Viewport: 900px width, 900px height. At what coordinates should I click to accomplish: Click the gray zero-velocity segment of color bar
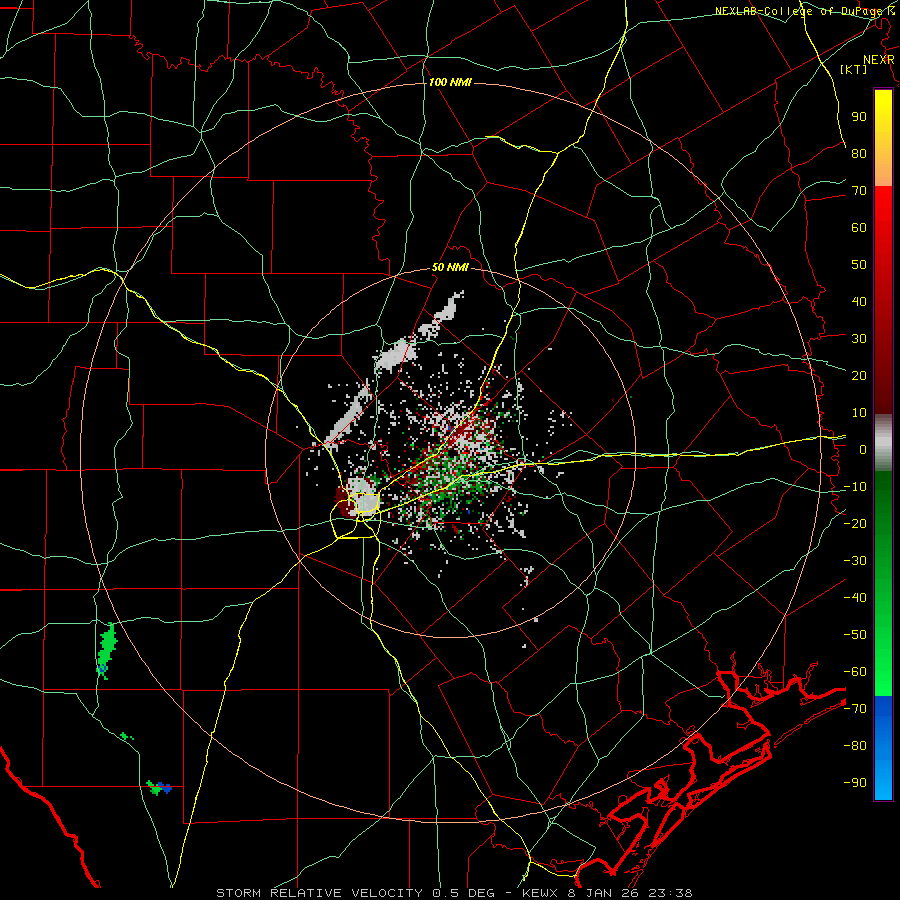point(883,442)
